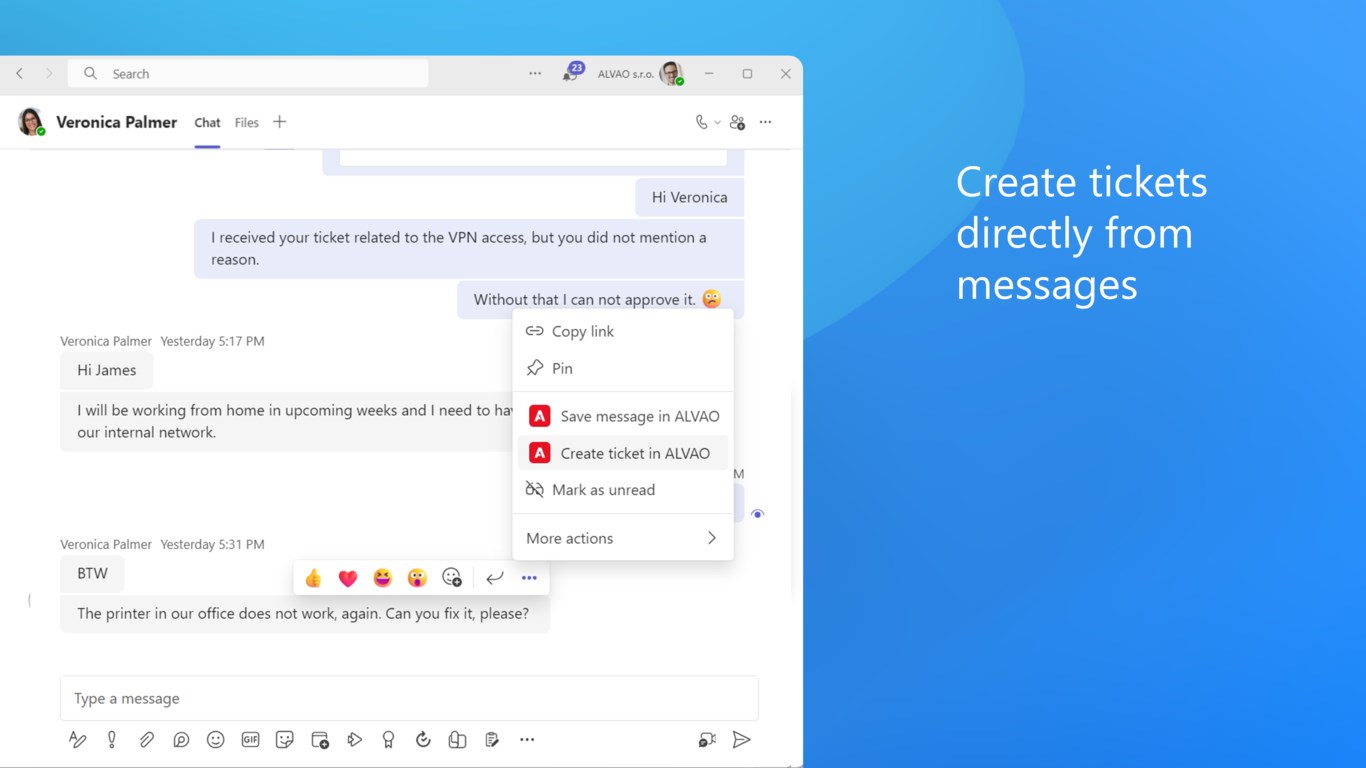This screenshot has width=1366, height=768.
Task: Select the "BTW" message
Action: (92, 574)
